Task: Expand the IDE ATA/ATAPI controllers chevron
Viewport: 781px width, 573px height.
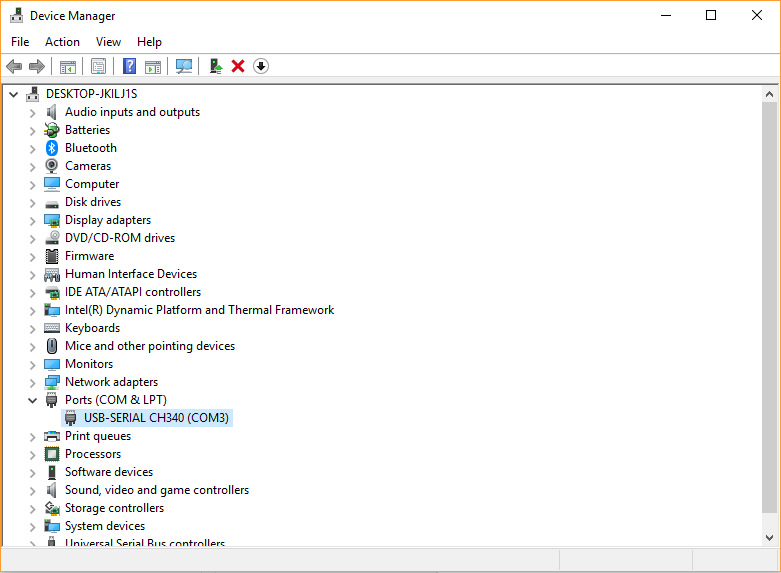Action: [x=32, y=292]
